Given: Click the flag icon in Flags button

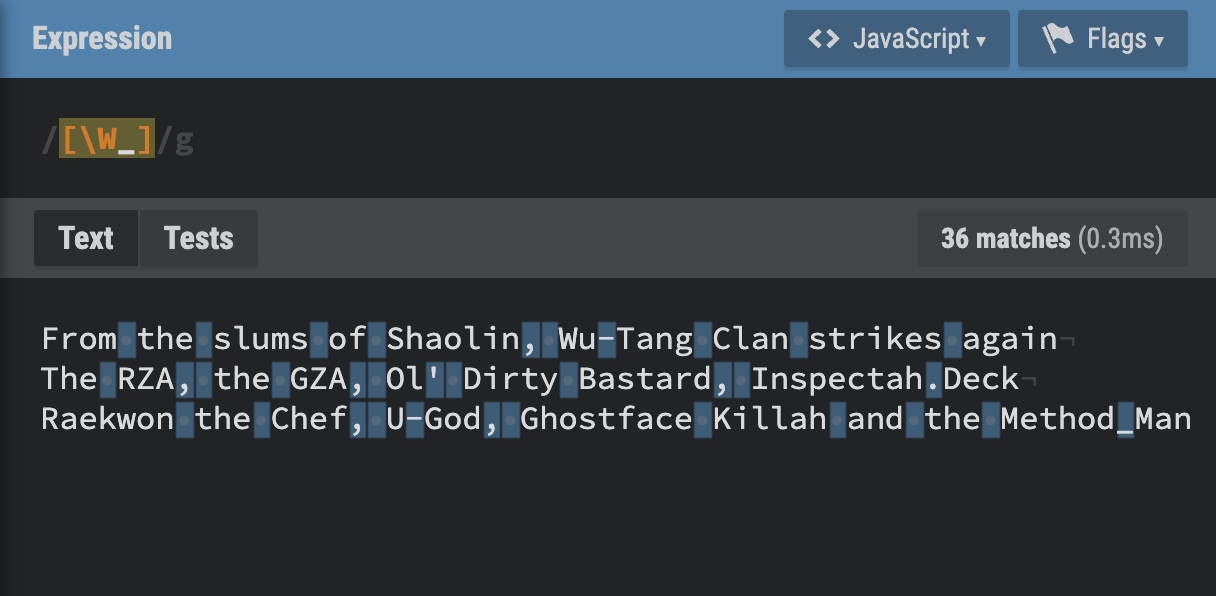Looking at the screenshot, I should point(1058,39).
